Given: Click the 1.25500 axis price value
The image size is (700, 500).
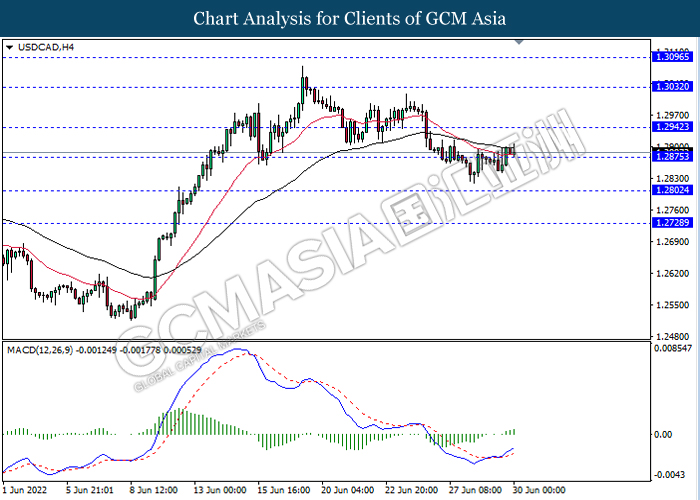Looking at the screenshot, I should [x=673, y=305].
